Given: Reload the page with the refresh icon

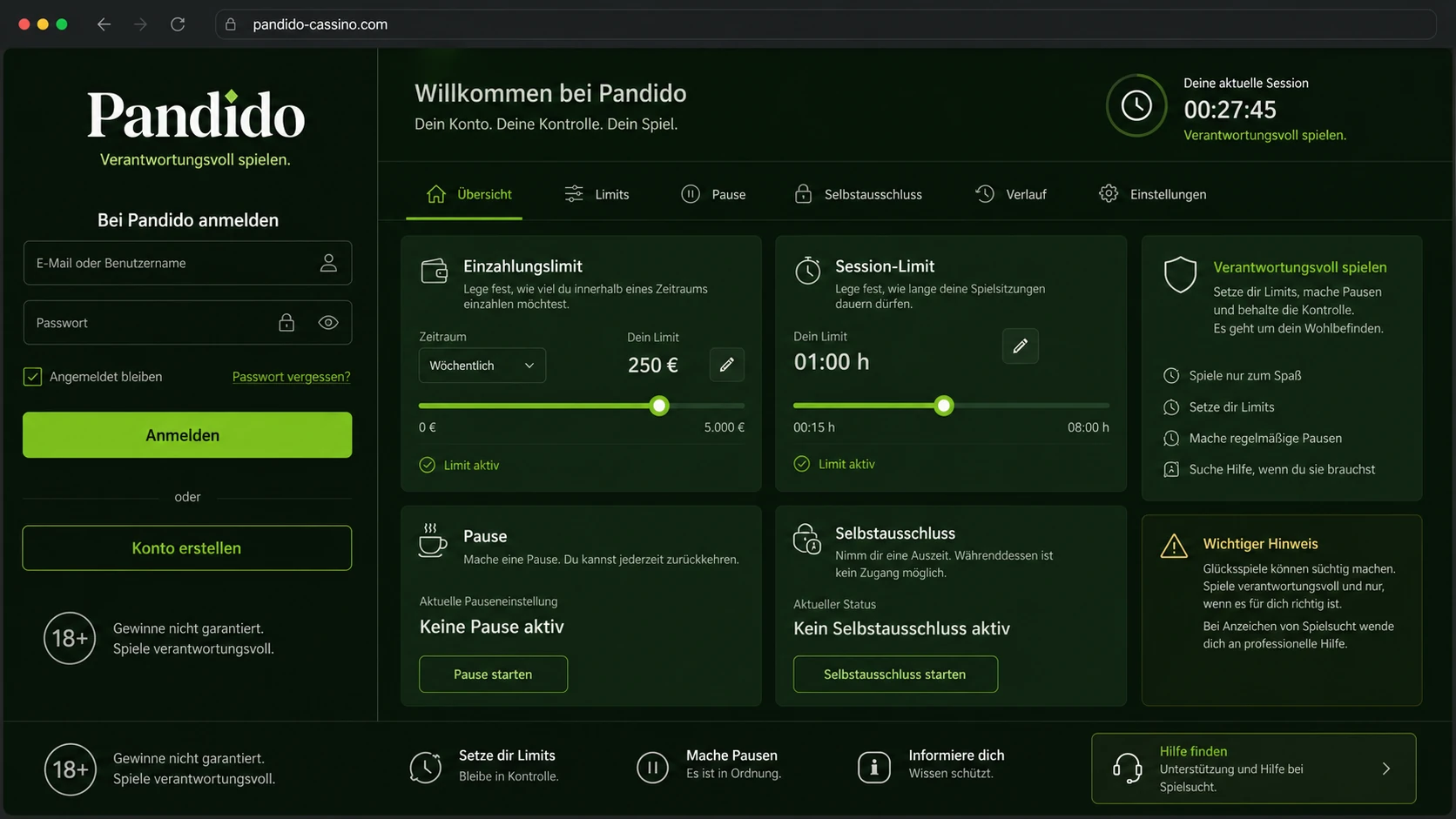Looking at the screenshot, I should (178, 24).
